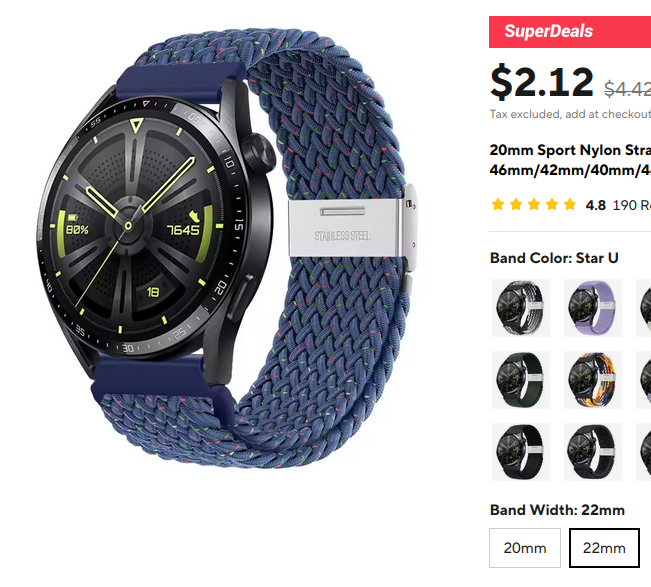
Task: Select the partially visible cream band swatch
Action: 644,308
